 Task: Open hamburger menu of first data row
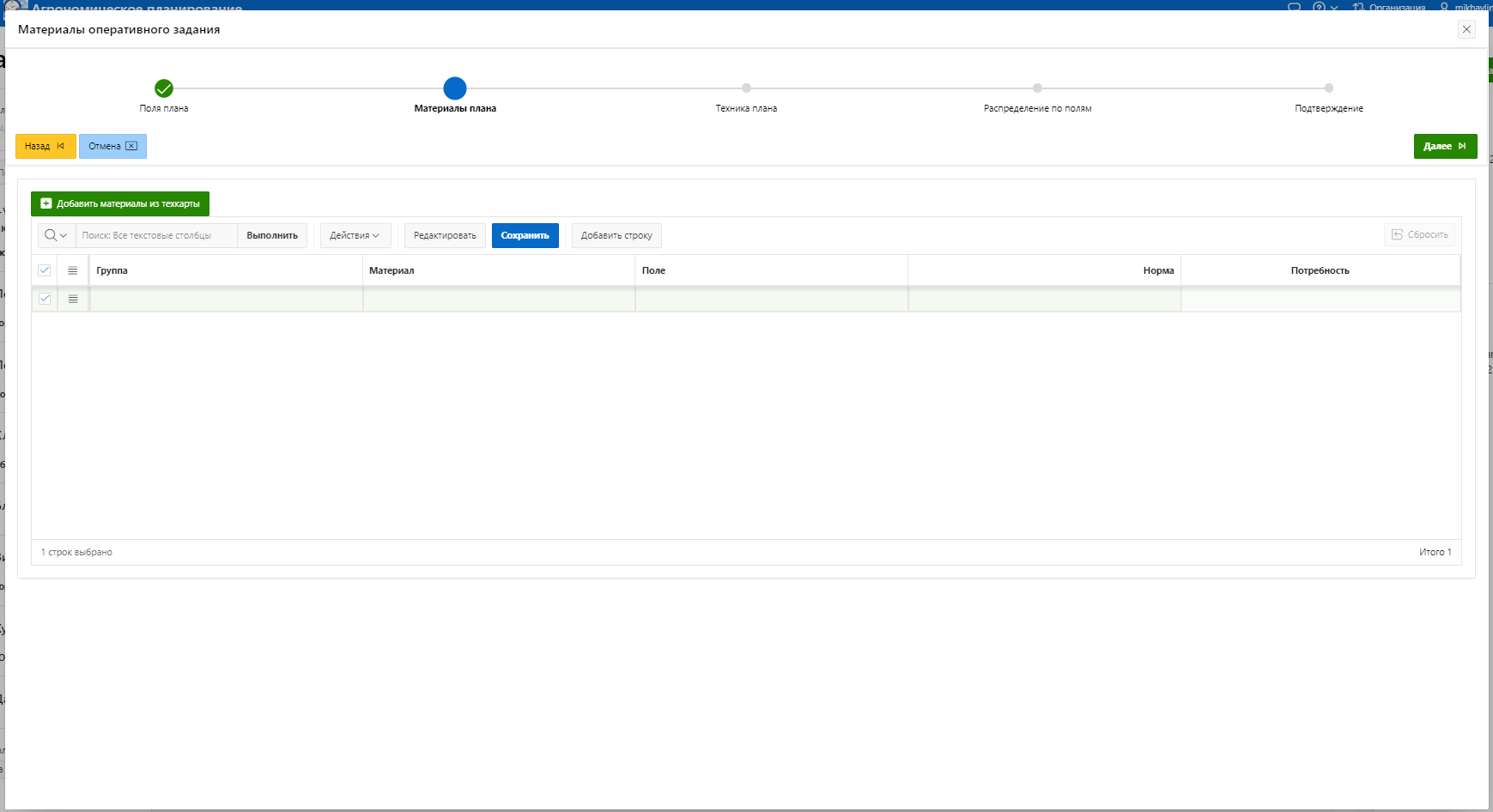point(73,299)
